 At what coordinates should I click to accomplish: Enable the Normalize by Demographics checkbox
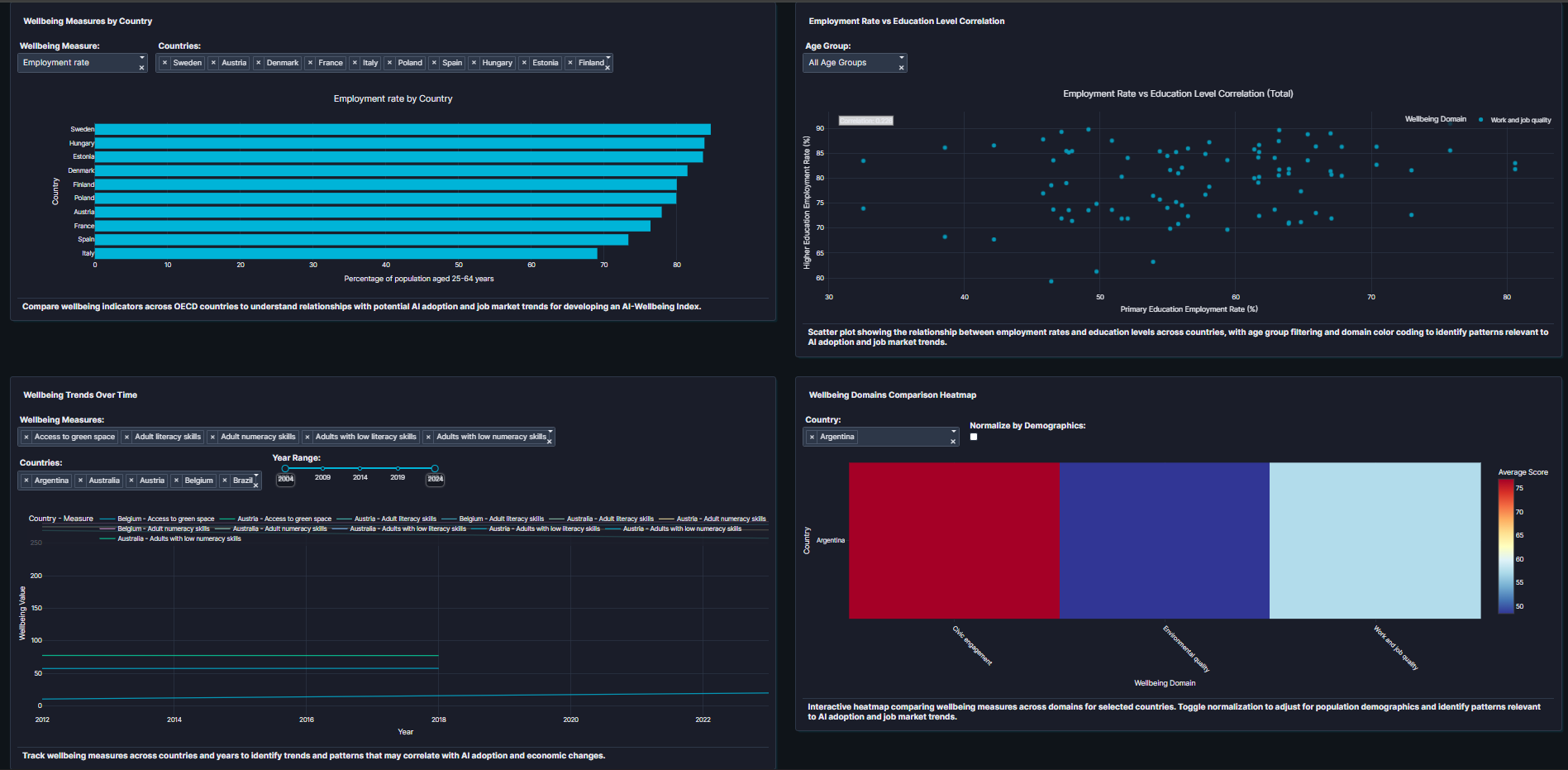974,437
